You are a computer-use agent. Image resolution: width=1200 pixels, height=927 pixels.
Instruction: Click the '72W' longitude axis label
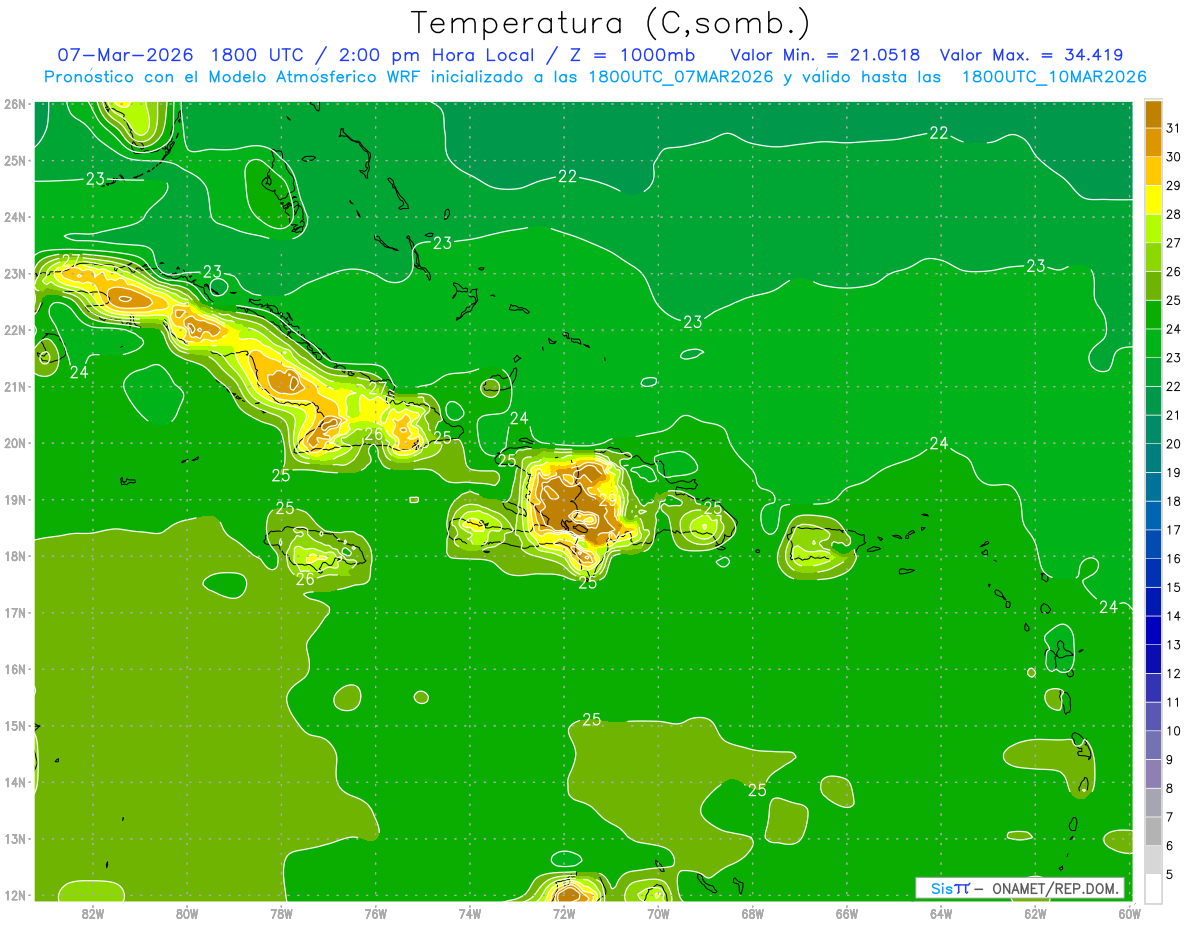[564, 913]
